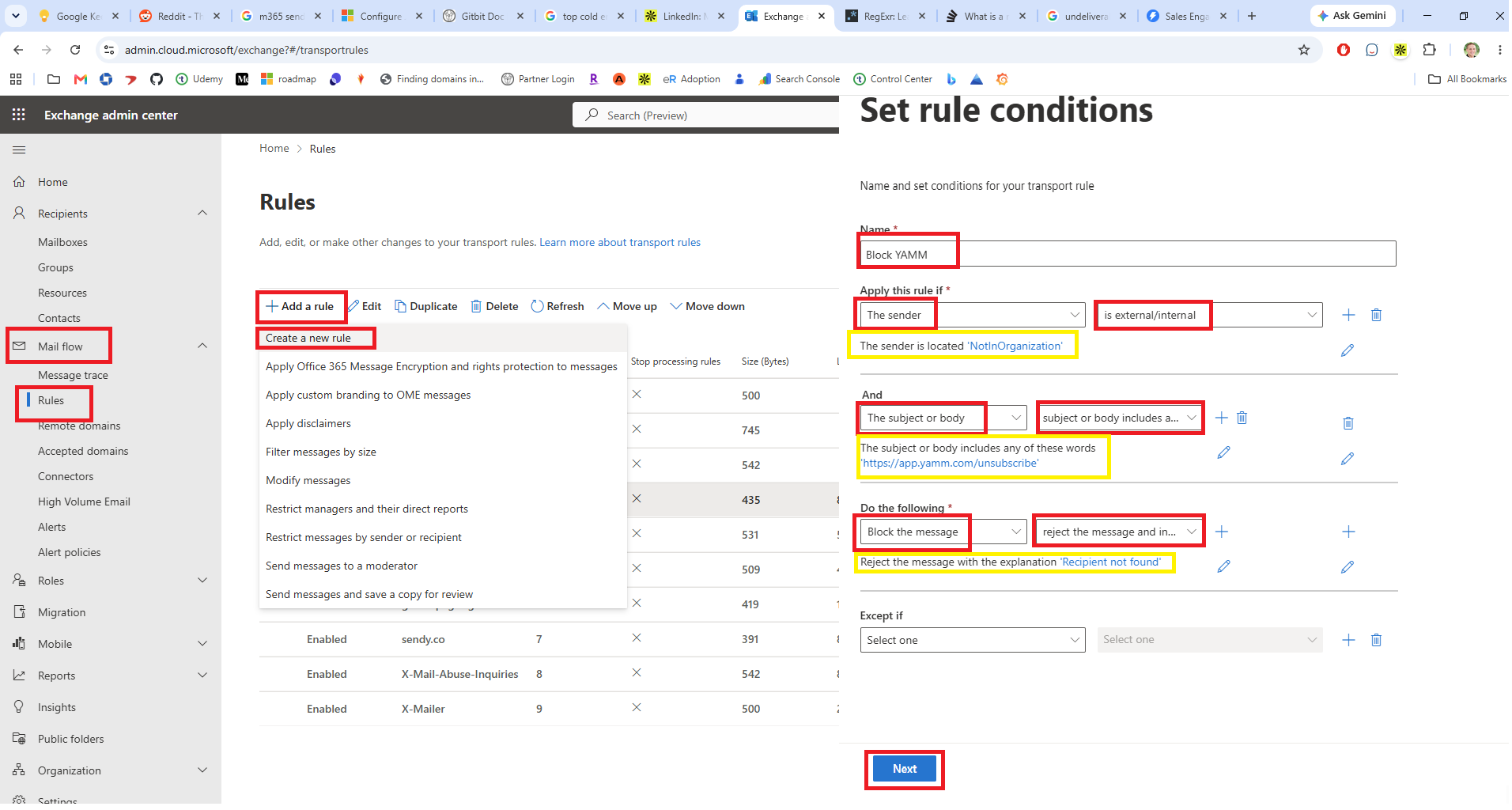Open 'The sender' condition dropdown

pyautogui.click(x=973, y=315)
